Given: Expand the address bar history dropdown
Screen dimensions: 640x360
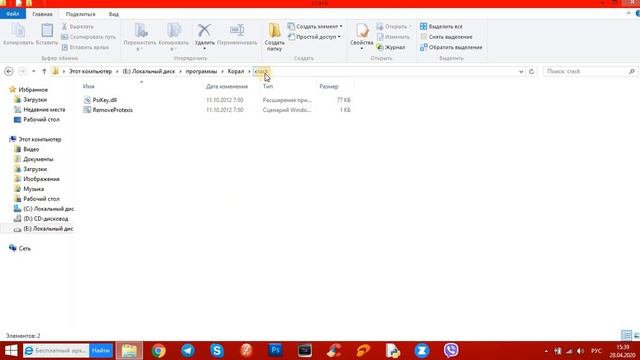Looking at the screenshot, I should [521, 71].
